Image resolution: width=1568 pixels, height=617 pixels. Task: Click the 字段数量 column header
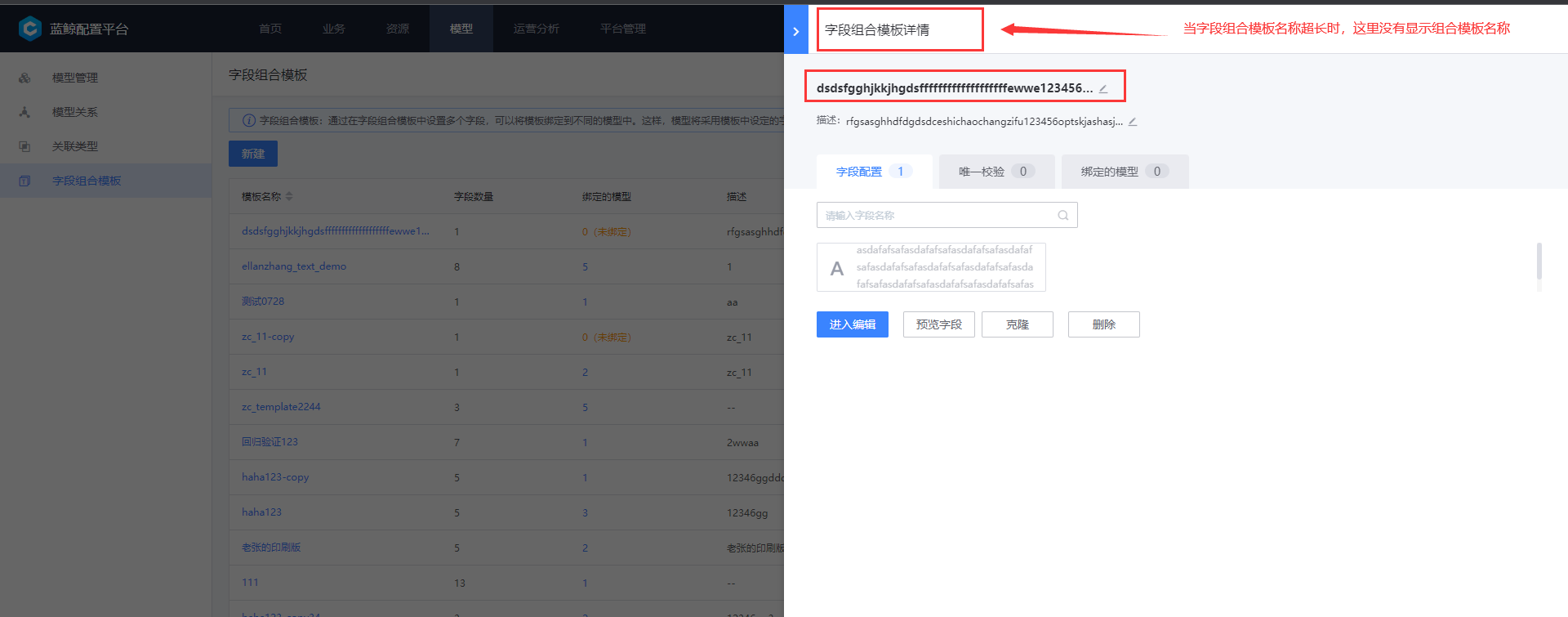tap(474, 197)
